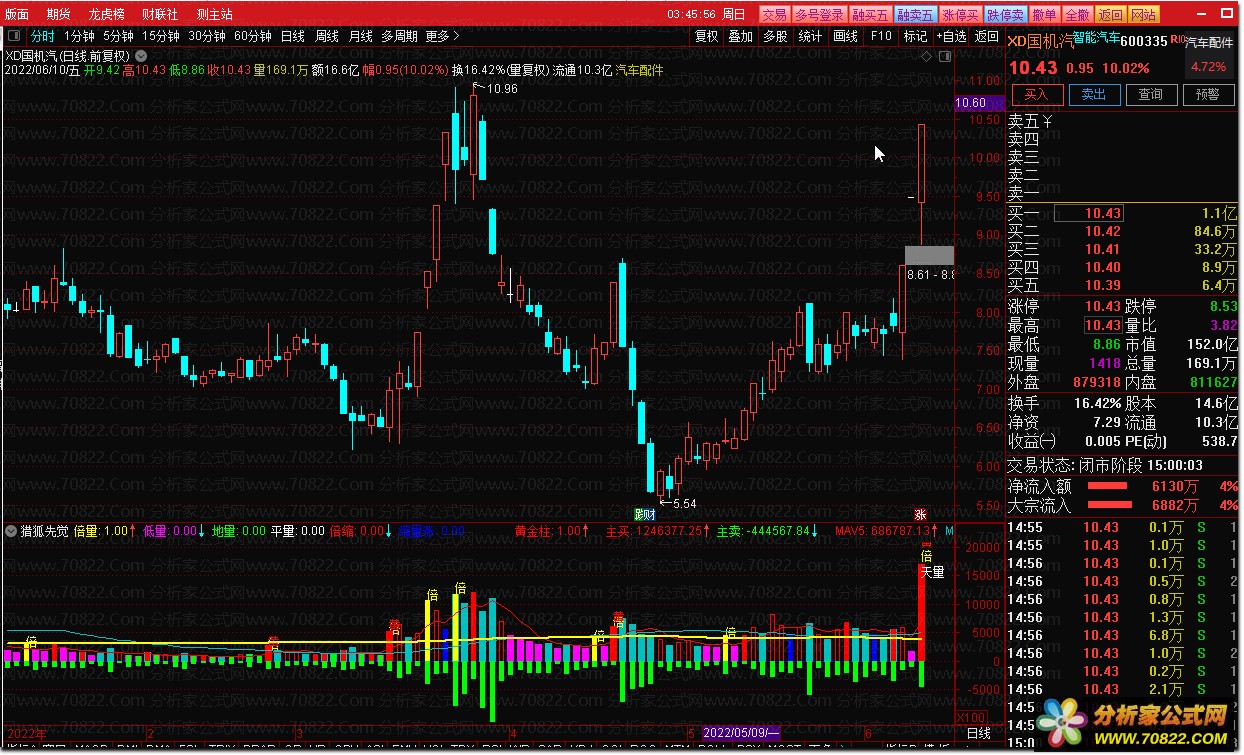Image resolution: width=1244 pixels, height=755 pixels.
Task: Click the 融卖五 button
Action: pyautogui.click(x=915, y=15)
